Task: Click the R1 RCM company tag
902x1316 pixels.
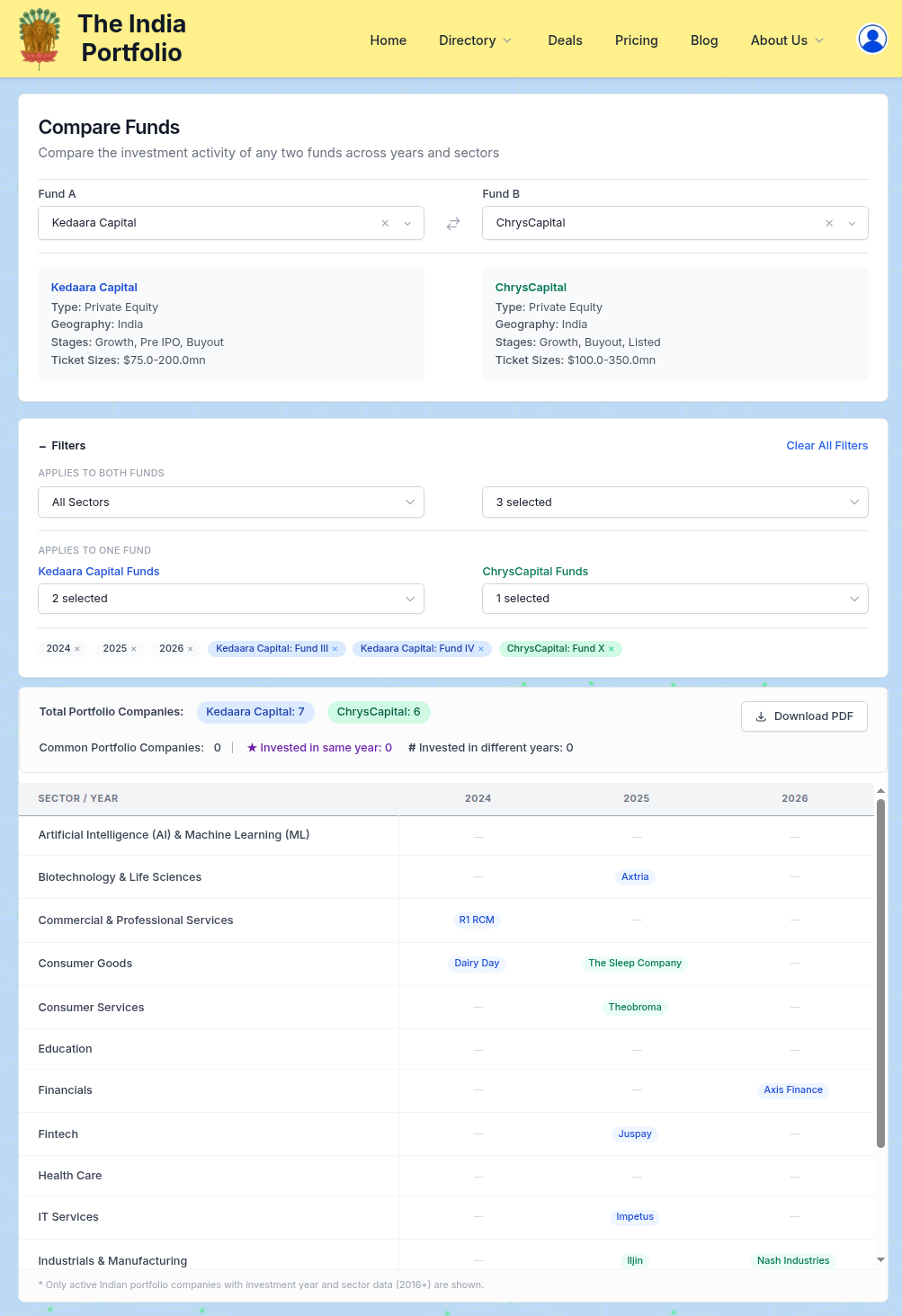Action: coord(477,920)
